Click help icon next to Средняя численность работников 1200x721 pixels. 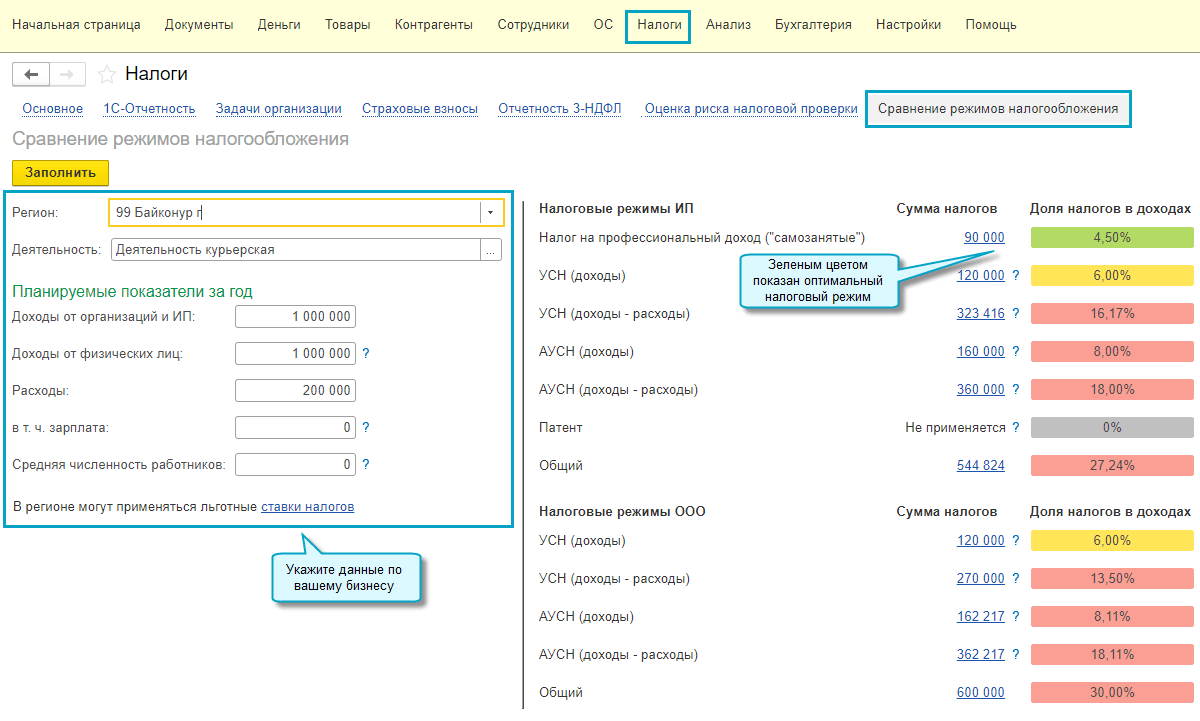click(366, 465)
